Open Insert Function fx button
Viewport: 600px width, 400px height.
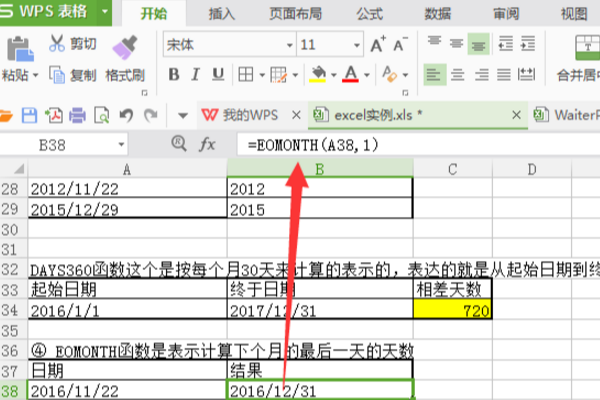207,145
